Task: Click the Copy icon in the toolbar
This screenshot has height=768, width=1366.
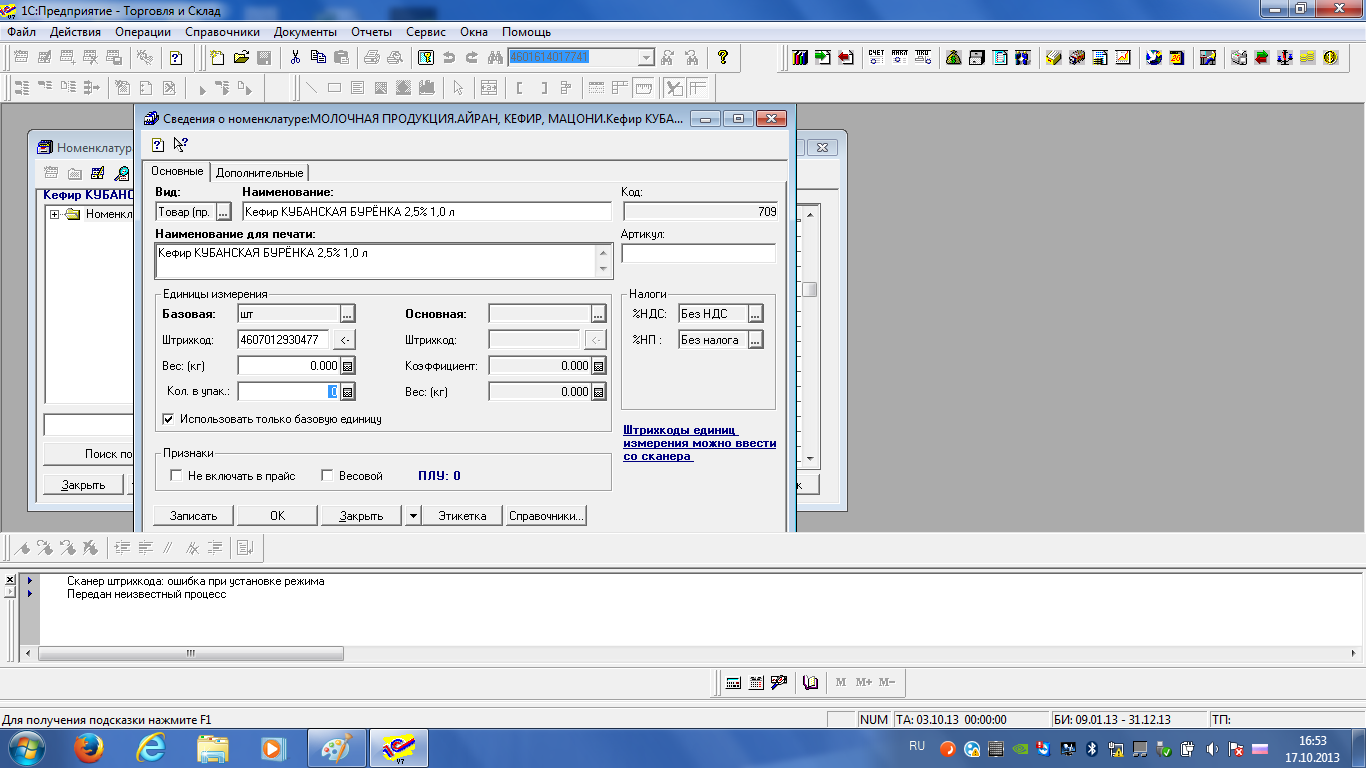Action: [x=318, y=58]
